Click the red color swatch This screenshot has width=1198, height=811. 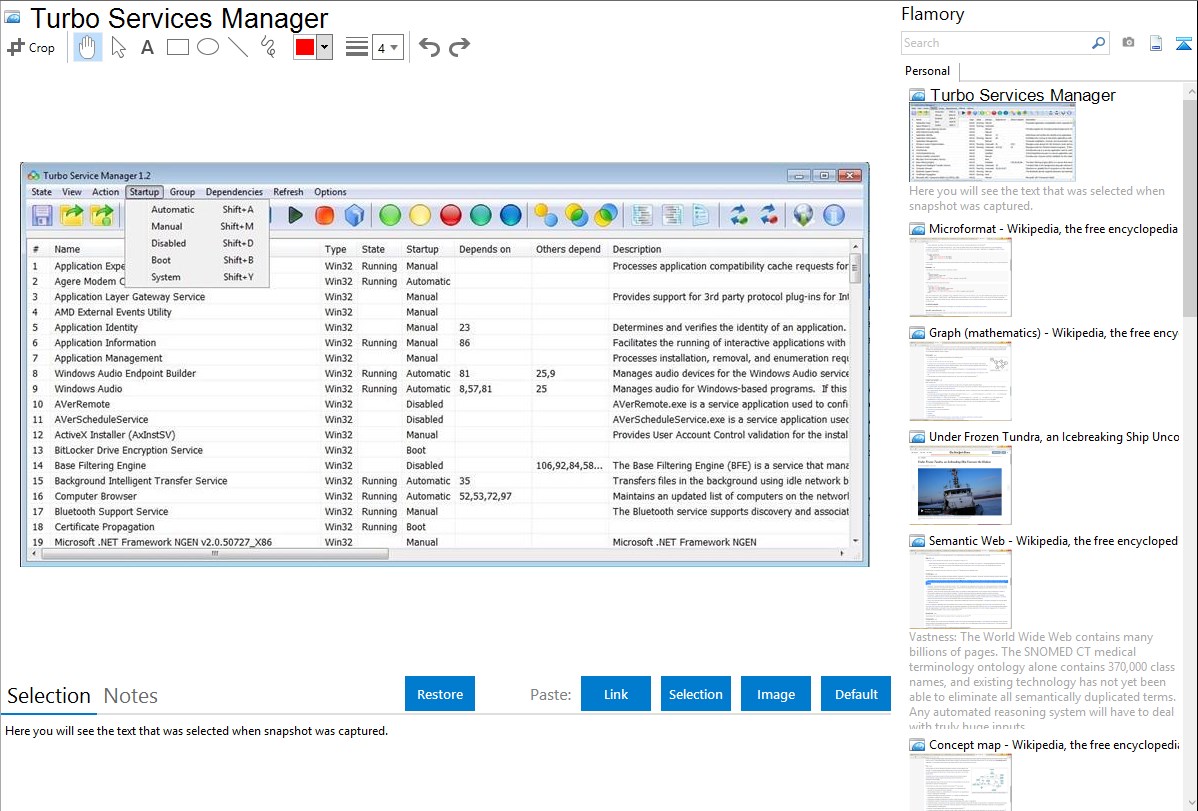305,47
